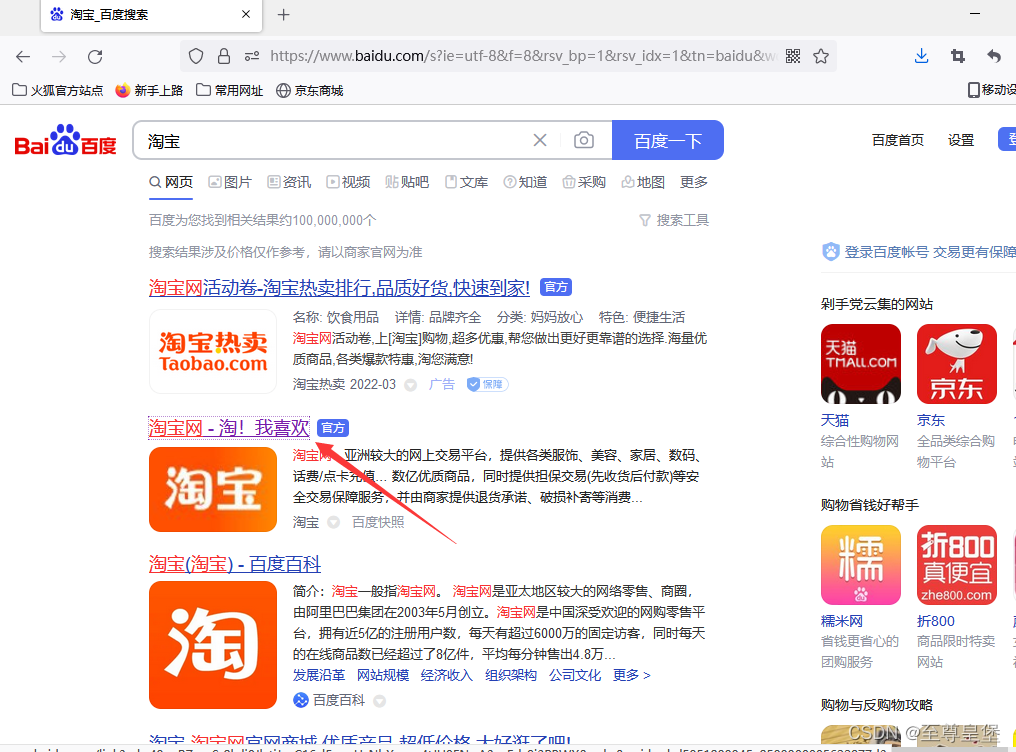Viewport: 1016px width, 752px height.
Task: Click the 京东 red dog icon
Action: pyautogui.click(x=956, y=364)
